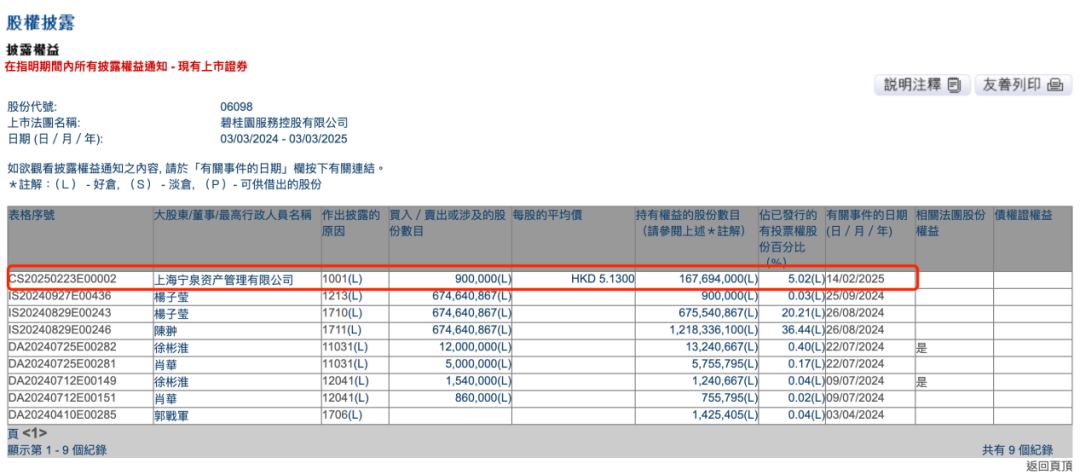Click the 作出披露的原因 column header
This screenshot has width=1080, height=475.
click(x=351, y=223)
